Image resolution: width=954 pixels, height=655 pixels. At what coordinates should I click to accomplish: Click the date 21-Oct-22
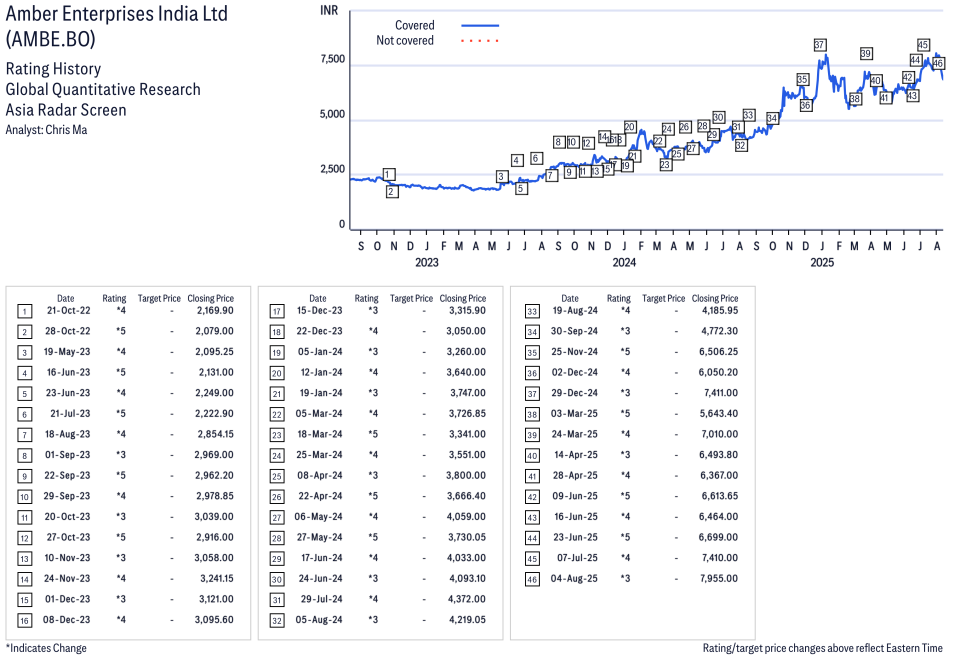69,311
